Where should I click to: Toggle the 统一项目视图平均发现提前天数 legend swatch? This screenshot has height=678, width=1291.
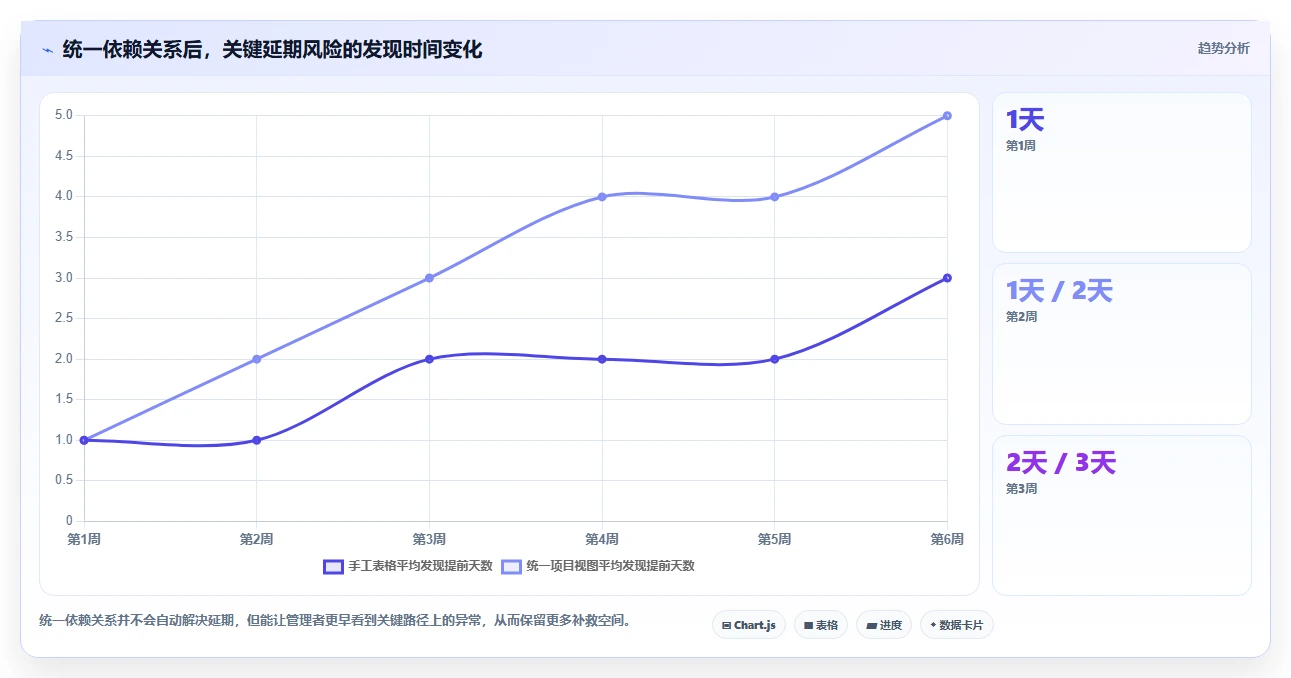(x=511, y=566)
